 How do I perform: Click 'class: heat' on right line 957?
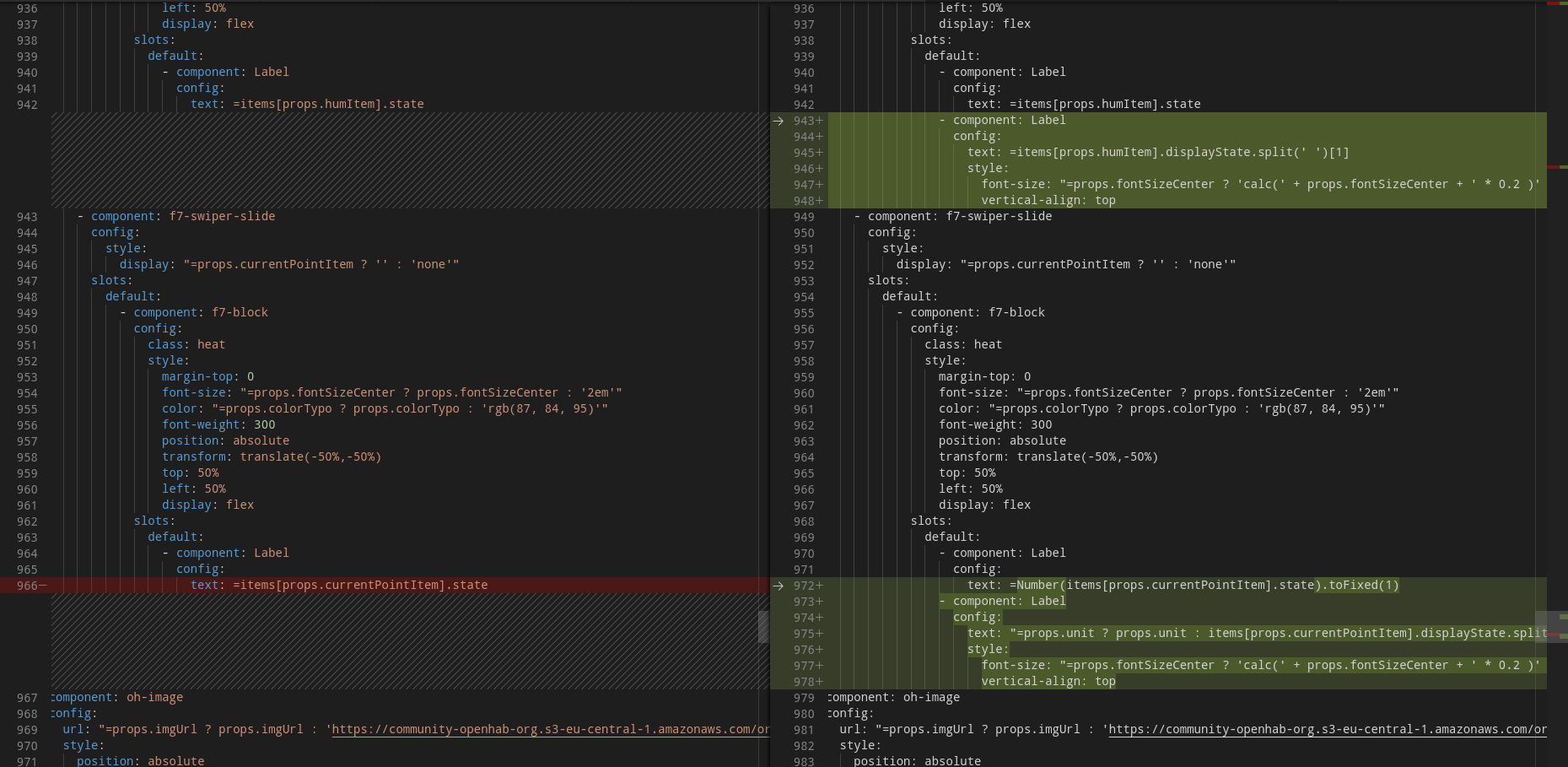(963, 345)
